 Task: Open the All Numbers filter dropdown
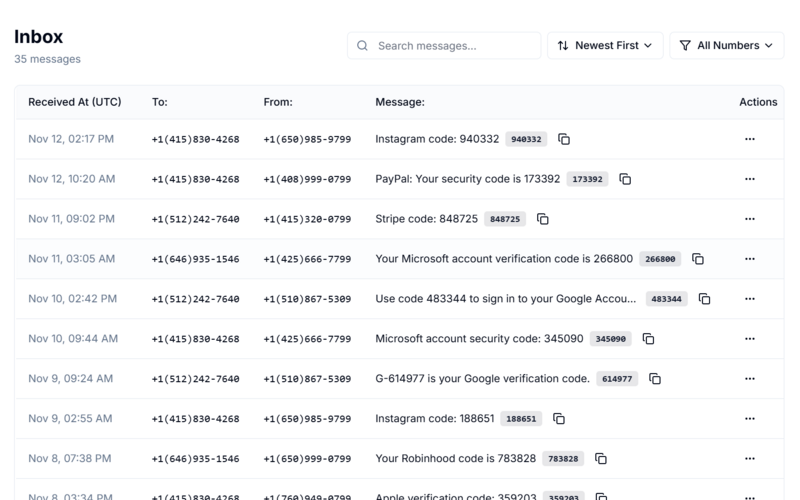tap(727, 45)
